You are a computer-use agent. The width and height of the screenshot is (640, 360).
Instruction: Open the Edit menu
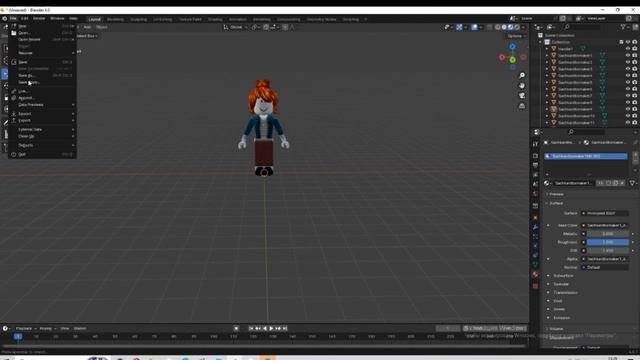25,19
